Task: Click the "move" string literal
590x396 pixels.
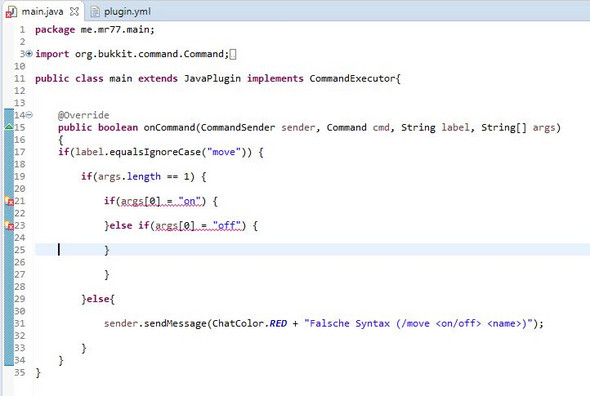Action: click(x=224, y=152)
